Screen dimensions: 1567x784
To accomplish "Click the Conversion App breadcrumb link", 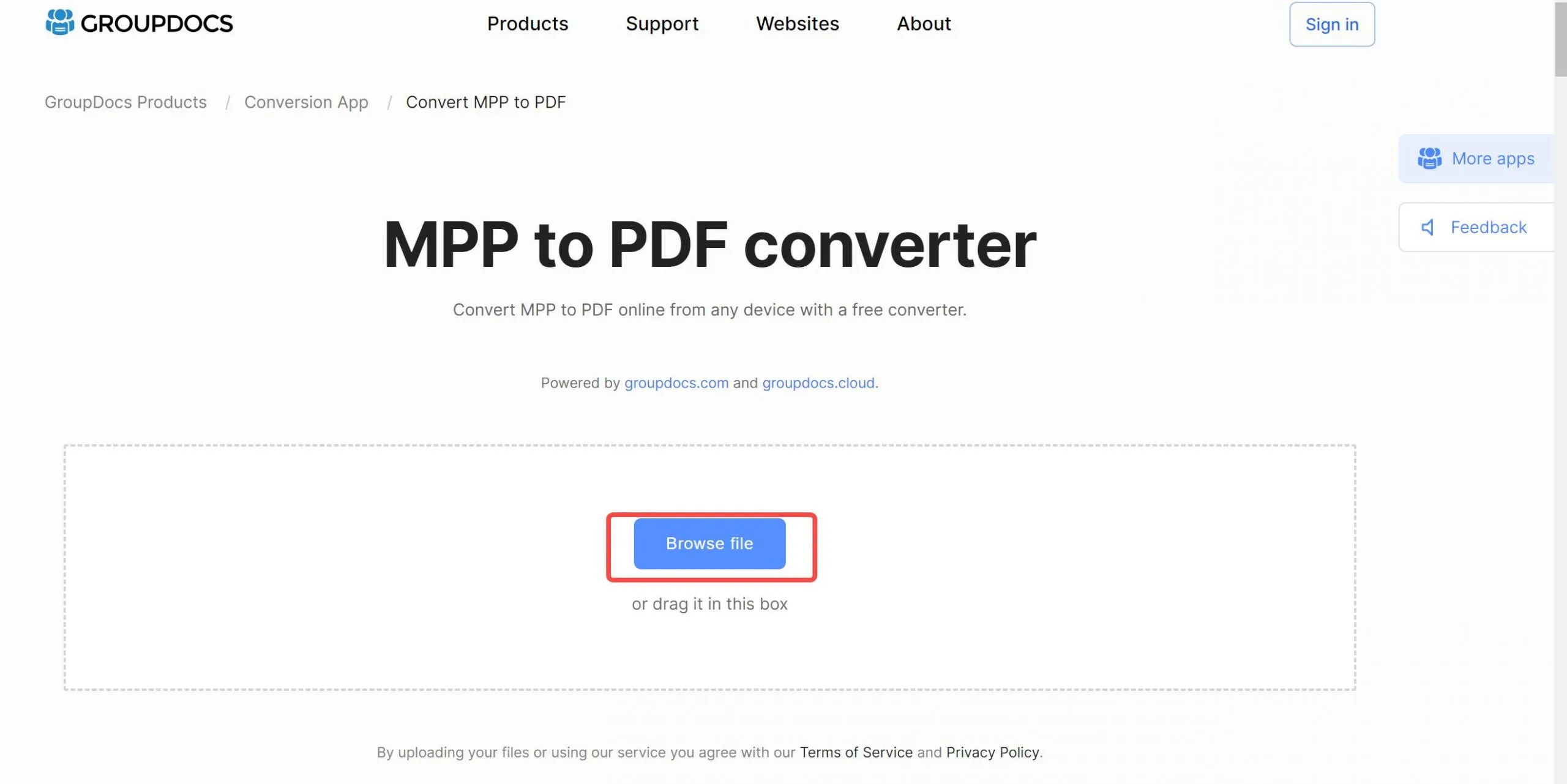I will pyautogui.click(x=306, y=101).
